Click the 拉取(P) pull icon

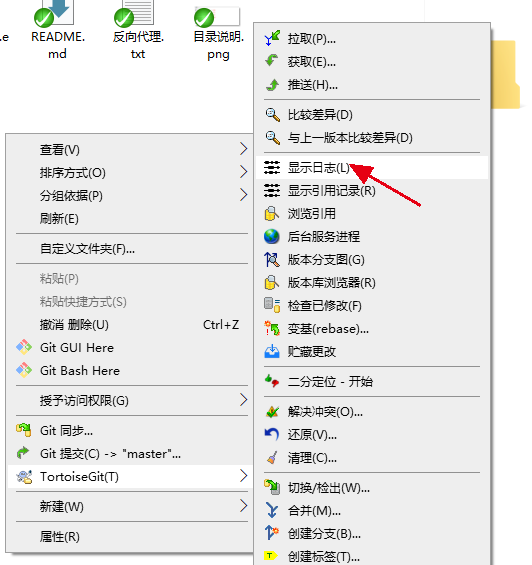[272, 39]
